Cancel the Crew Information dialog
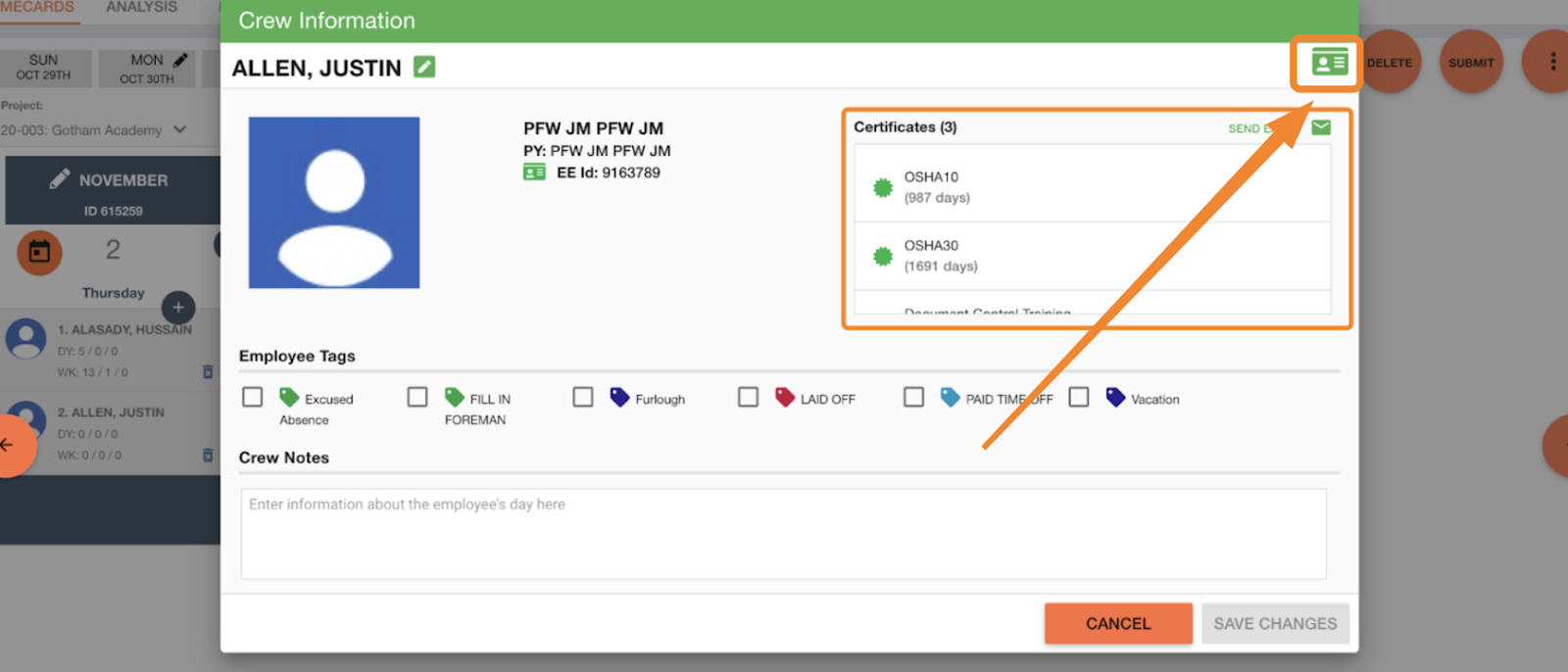The width and height of the screenshot is (1568, 672). (1118, 623)
